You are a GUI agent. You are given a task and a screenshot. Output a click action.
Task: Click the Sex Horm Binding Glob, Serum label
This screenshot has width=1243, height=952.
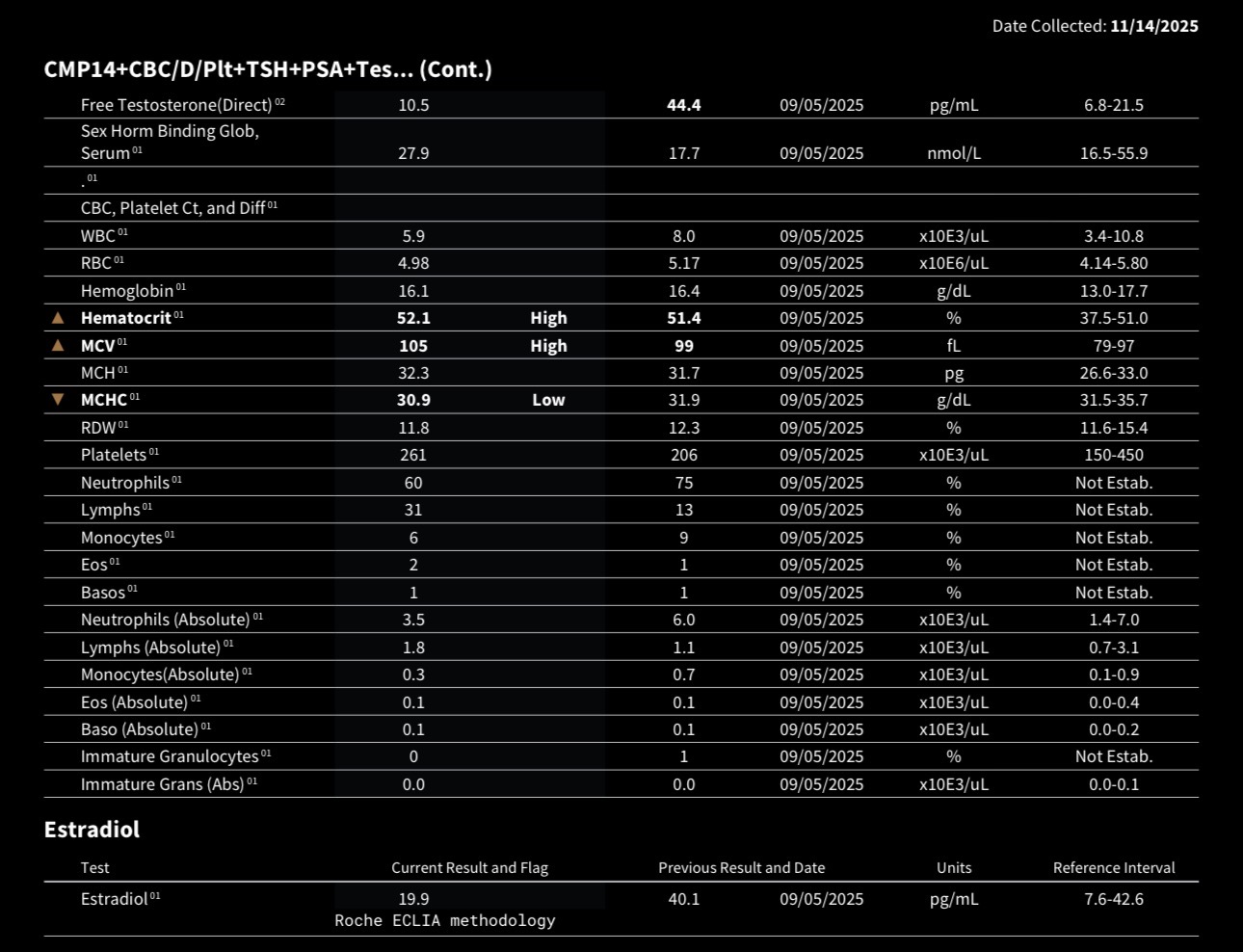170,142
